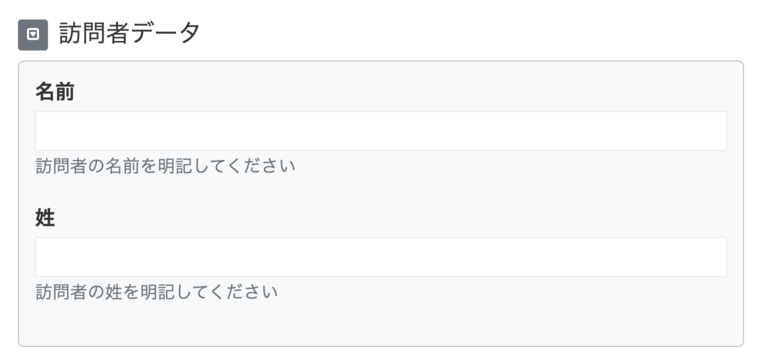Click the help text 訪問者の名前を明記してください
This screenshot has height=363, width=766.
click(166, 166)
